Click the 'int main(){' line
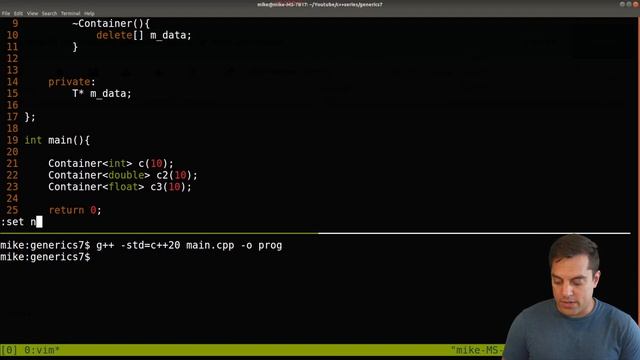The height and width of the screenshot is (360, 640). pos(57,140)
